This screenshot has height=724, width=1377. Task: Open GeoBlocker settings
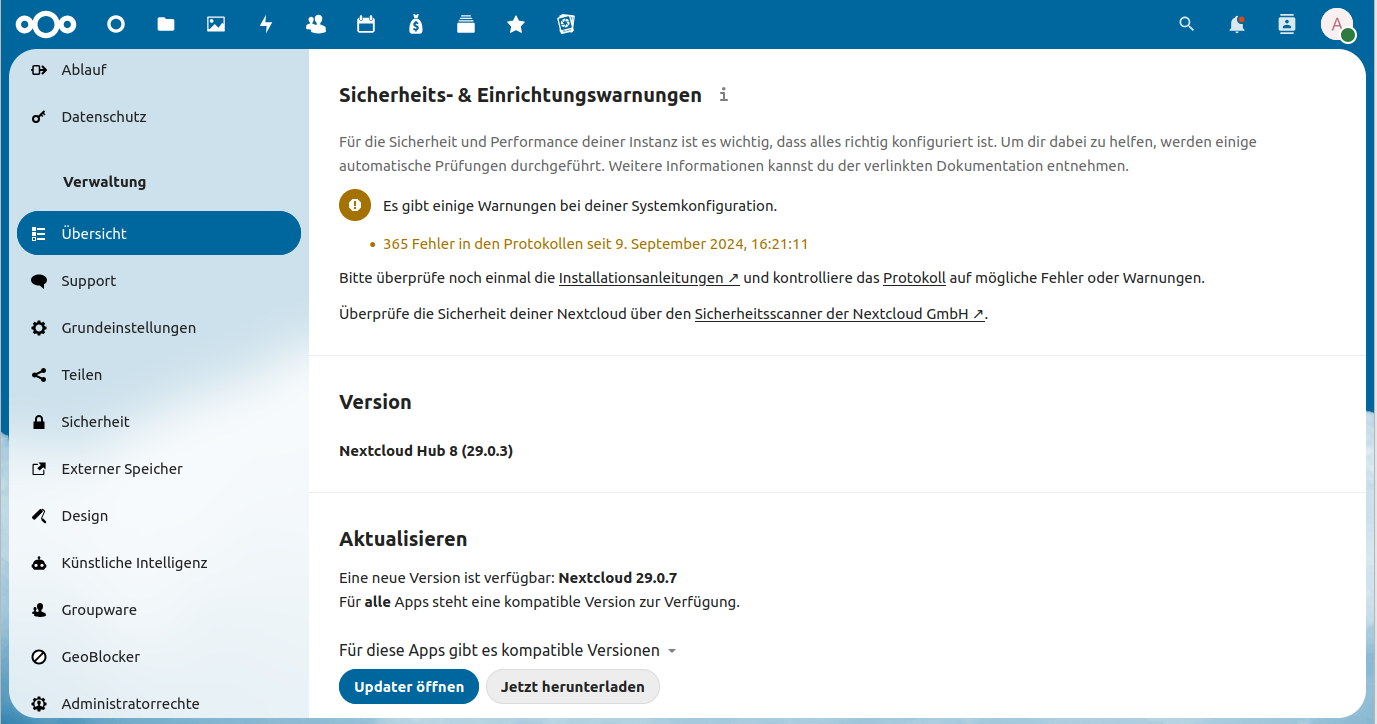coord(159,657)
